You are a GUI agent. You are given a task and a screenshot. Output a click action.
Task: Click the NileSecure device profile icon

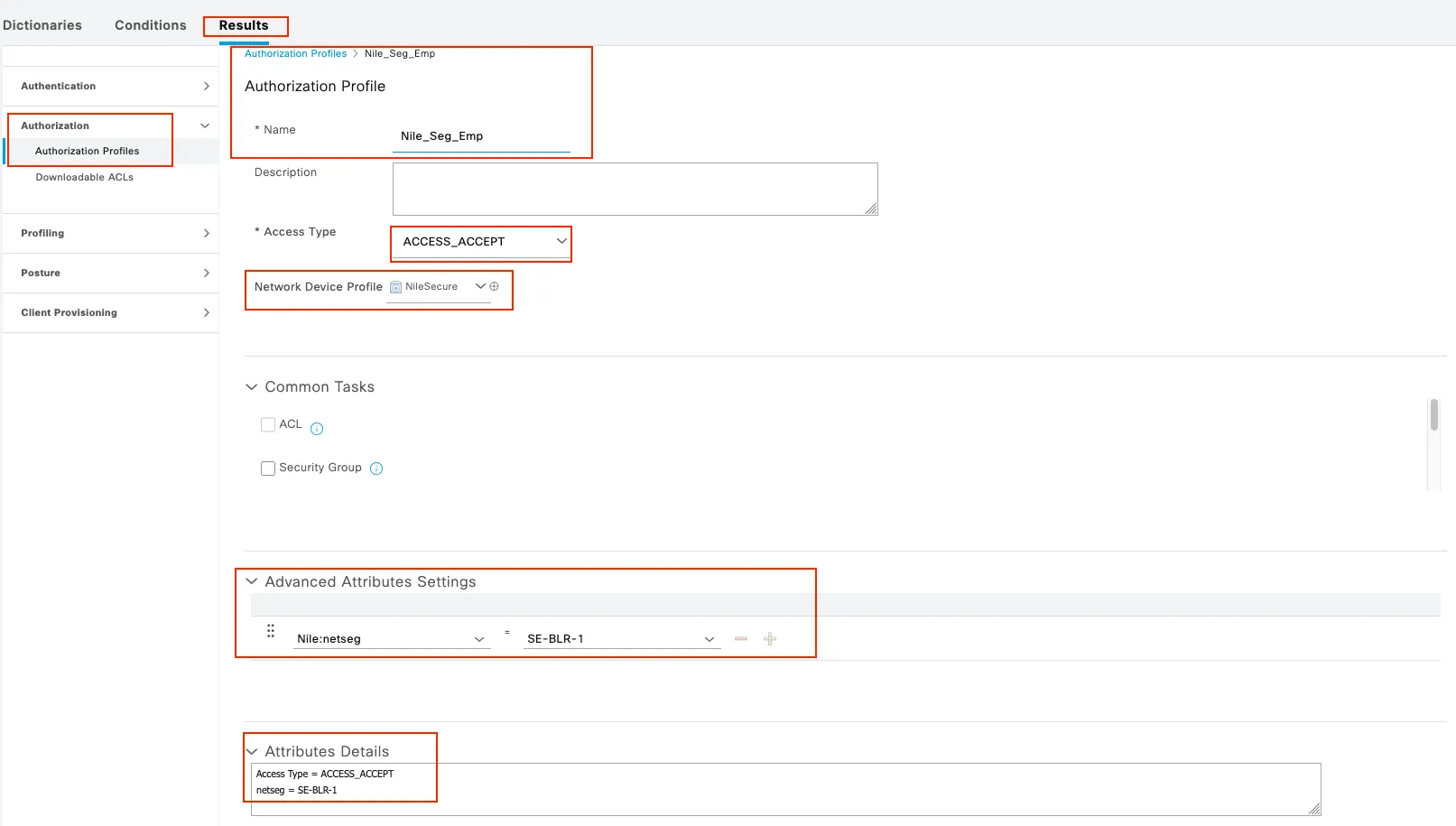coord(395,287)
